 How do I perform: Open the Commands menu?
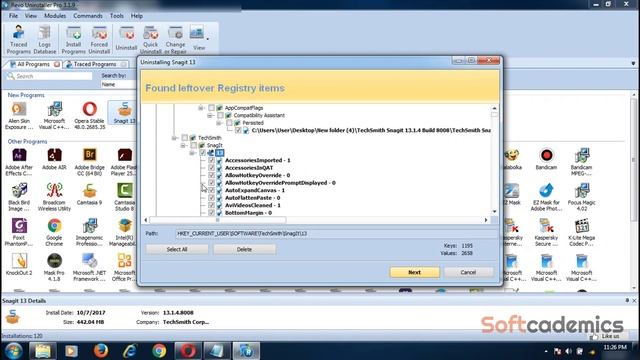click(88, 16)
